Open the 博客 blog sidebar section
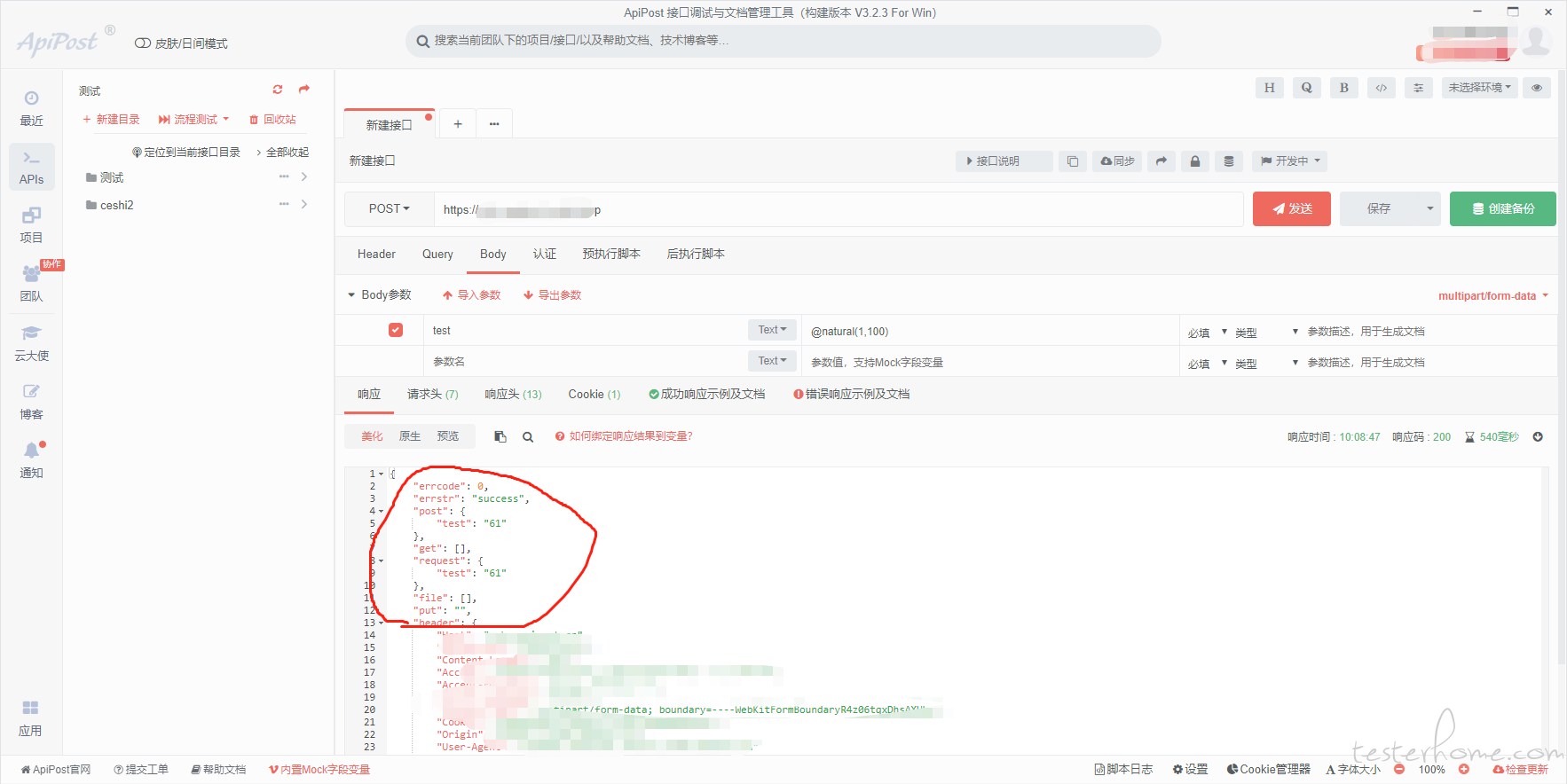 [31, 402]
